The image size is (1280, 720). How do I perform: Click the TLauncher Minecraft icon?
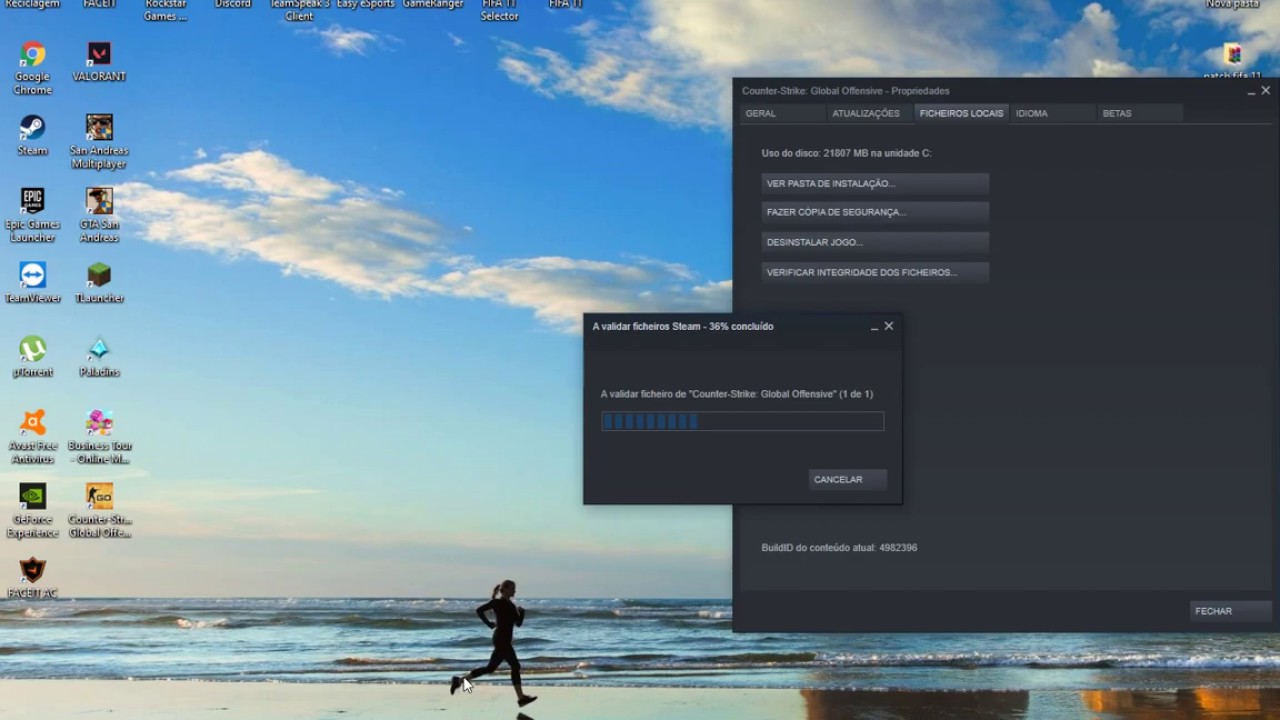[x=99, y=283]
